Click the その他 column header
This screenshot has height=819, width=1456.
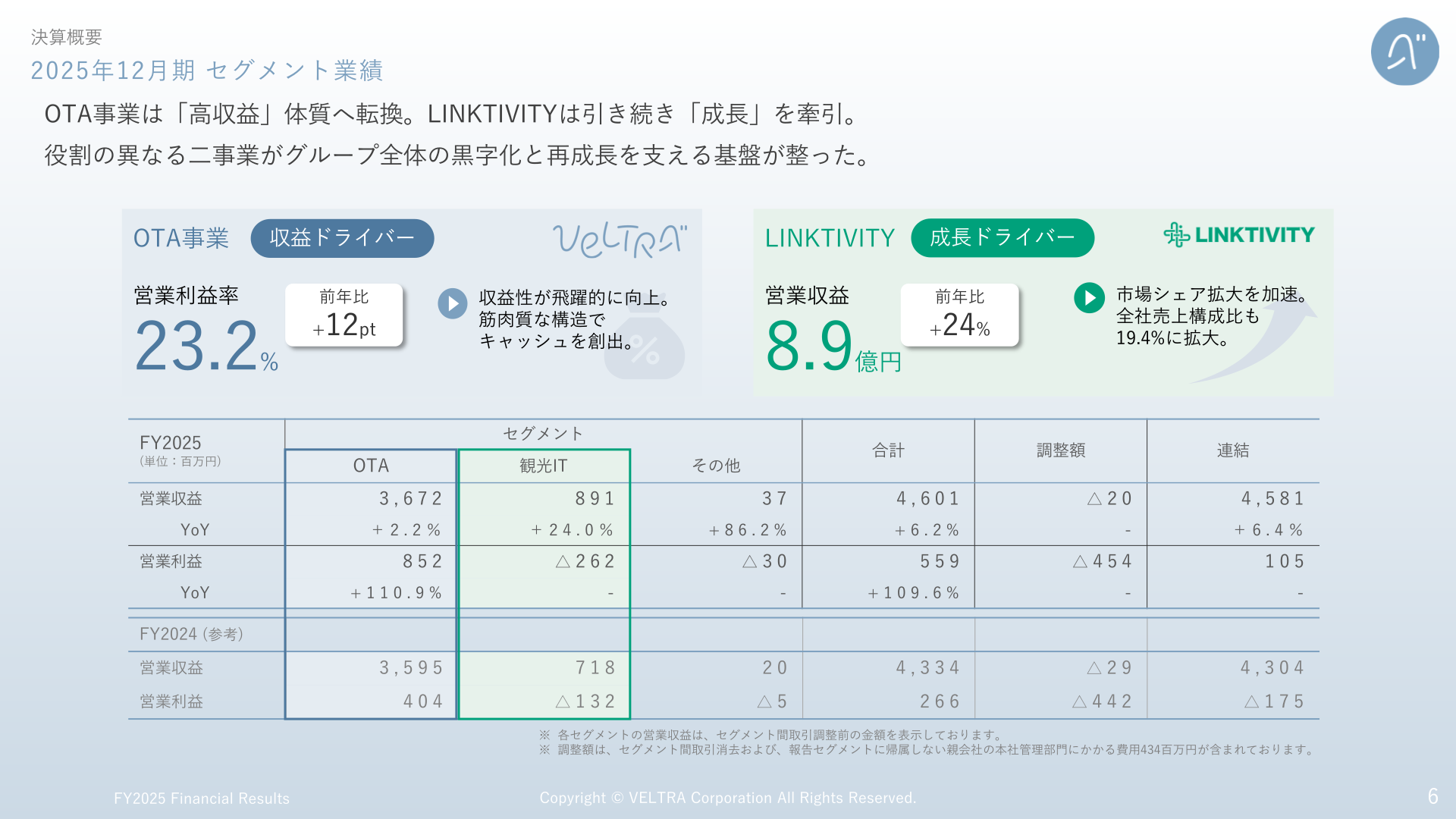pos(716,466)
